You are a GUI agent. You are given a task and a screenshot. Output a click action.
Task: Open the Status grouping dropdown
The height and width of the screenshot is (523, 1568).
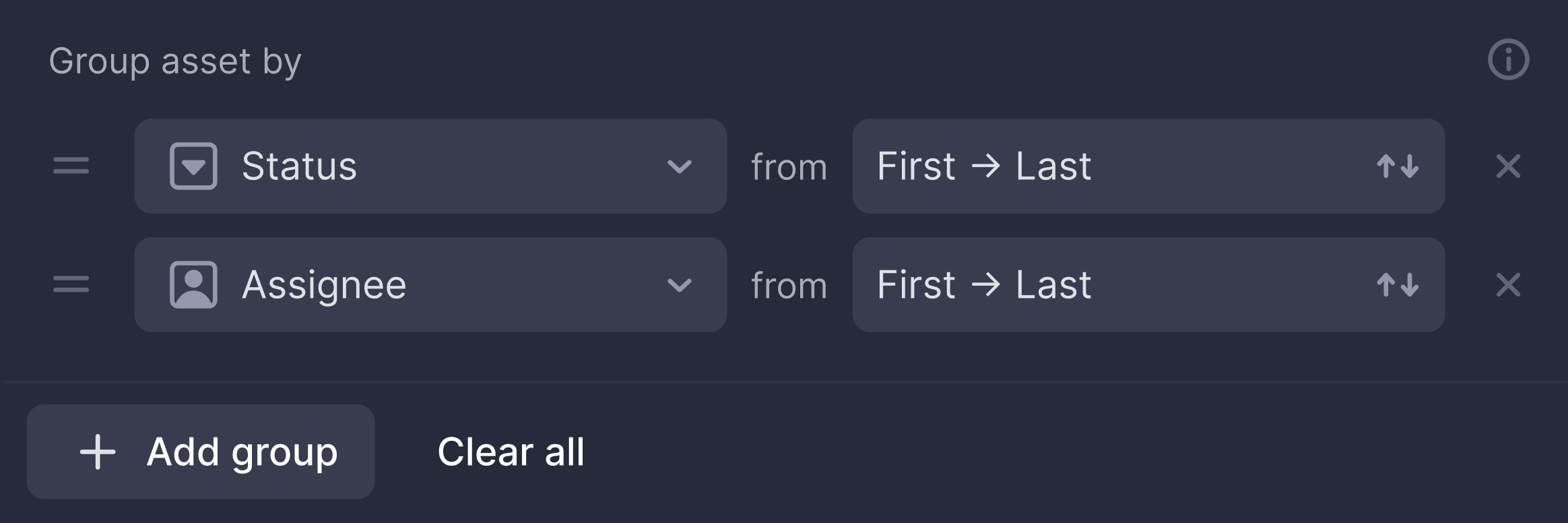pos(431,166)
